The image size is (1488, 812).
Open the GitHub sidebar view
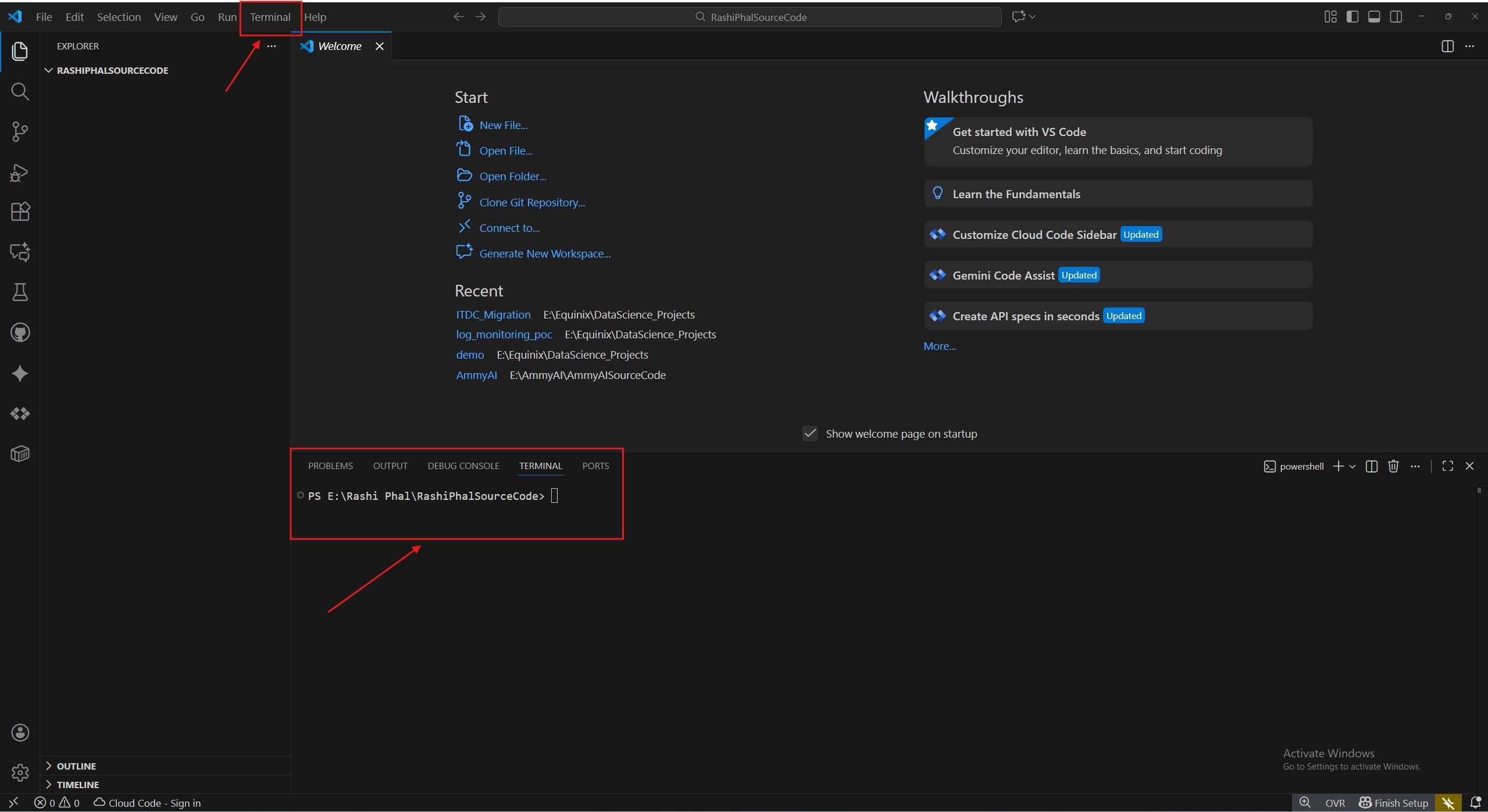tap(20, 332)
